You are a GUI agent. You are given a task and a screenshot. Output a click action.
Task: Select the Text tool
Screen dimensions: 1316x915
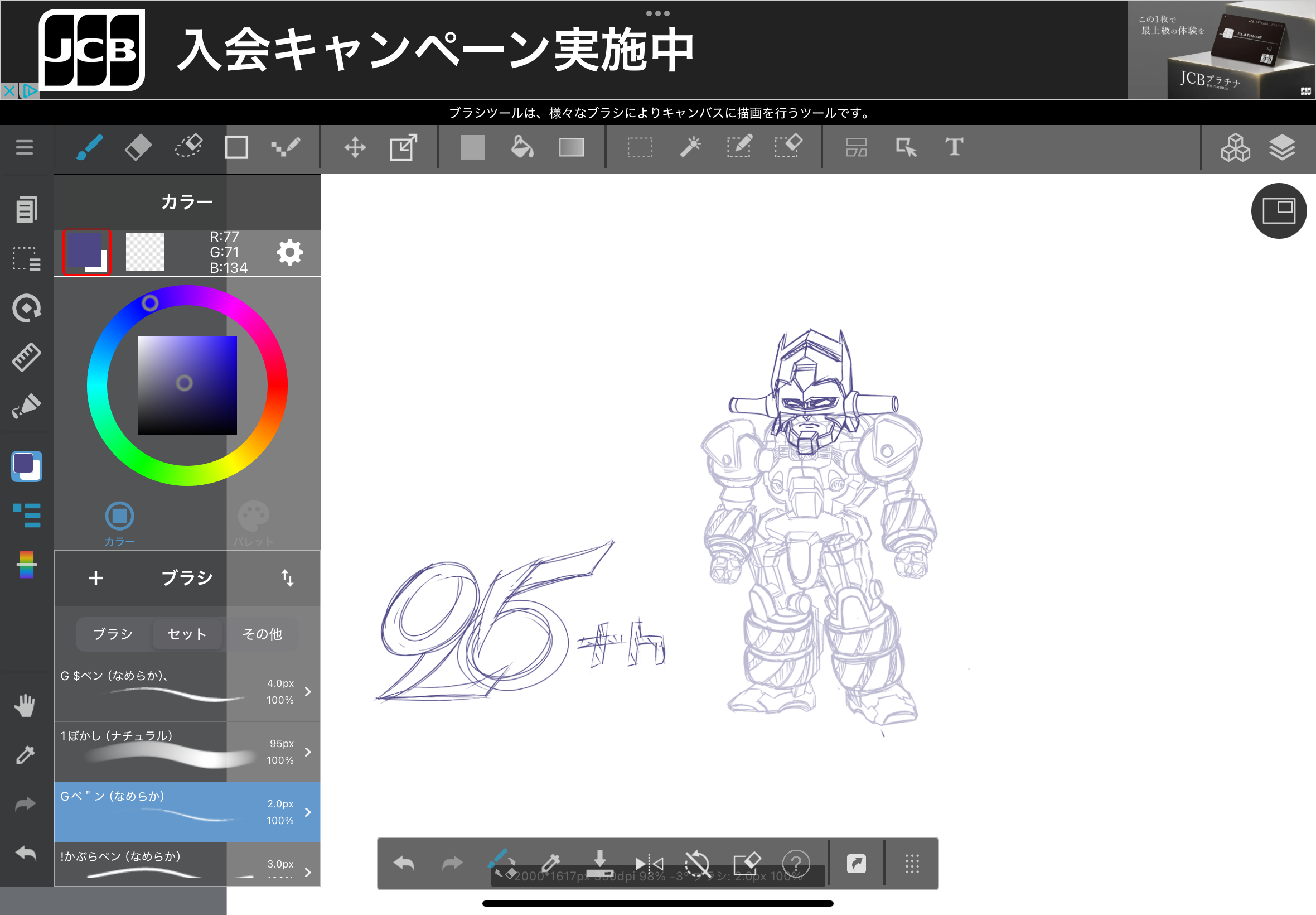954,147
